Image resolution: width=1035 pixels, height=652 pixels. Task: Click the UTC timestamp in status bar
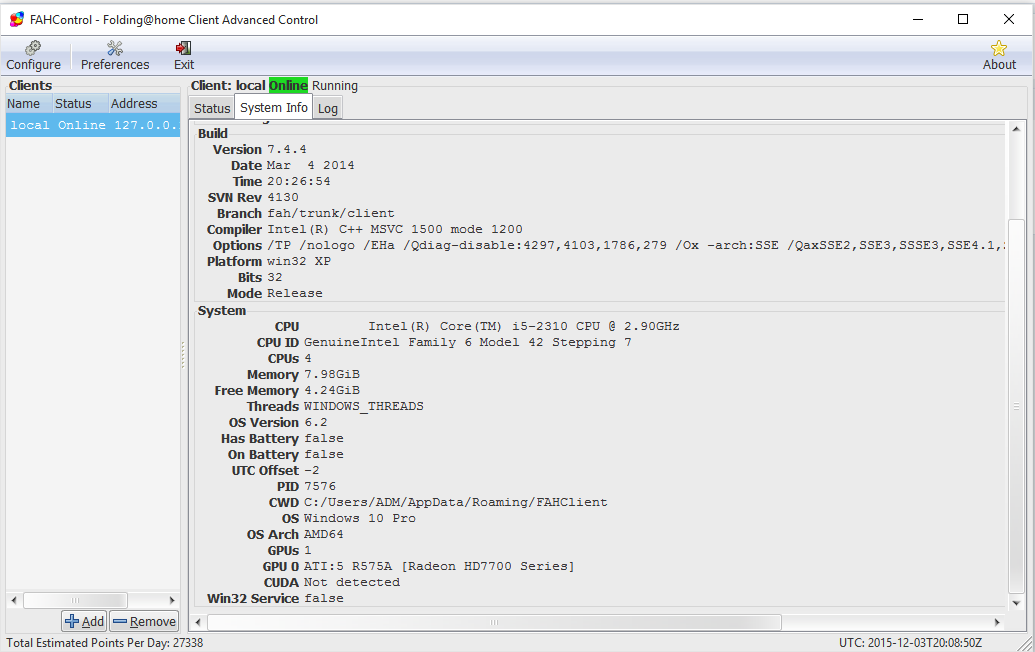click(910, 643)
